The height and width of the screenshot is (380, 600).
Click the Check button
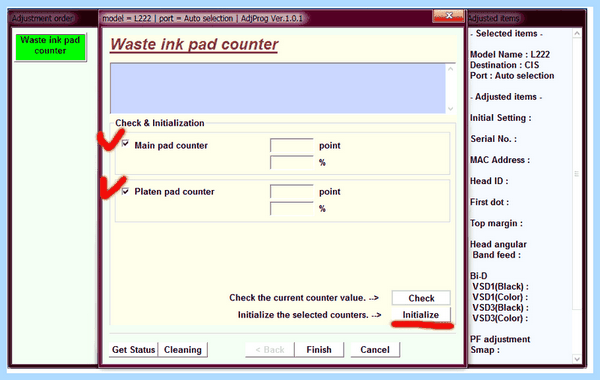pos(421,298)
